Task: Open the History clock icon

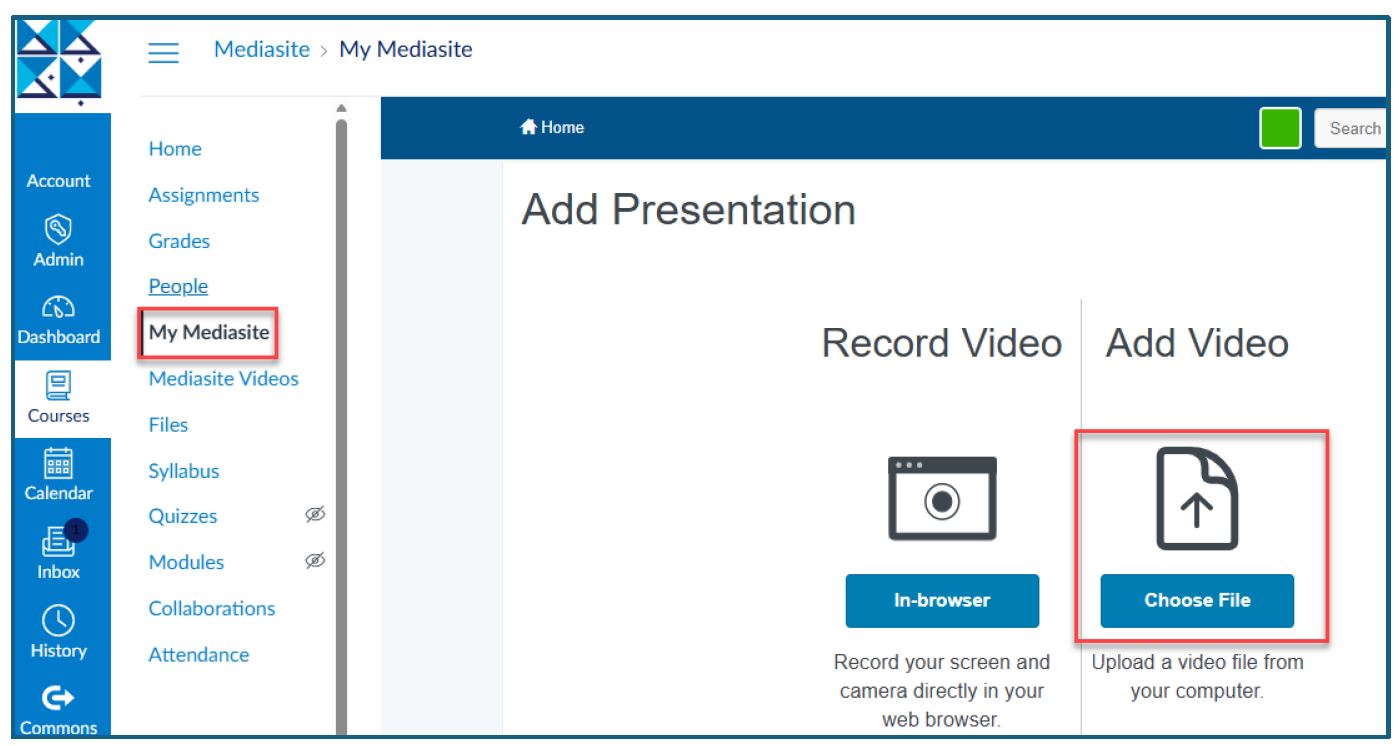Action: click(x=58, y=620)
